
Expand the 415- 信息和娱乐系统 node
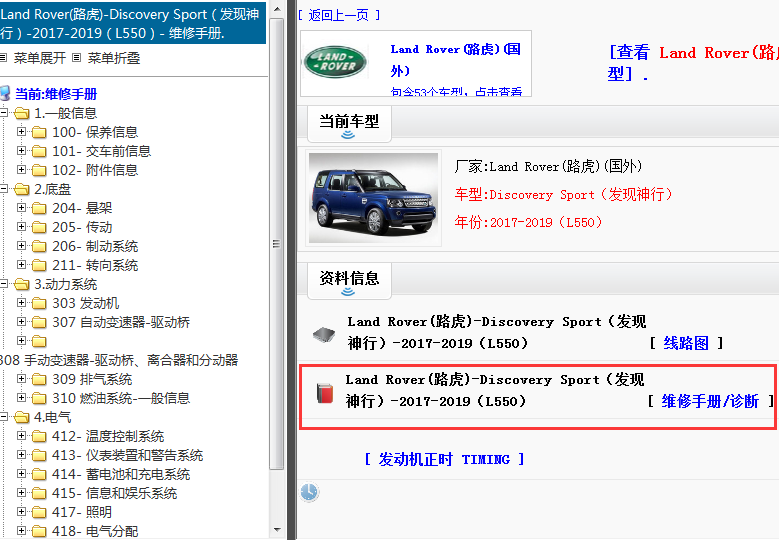(21, 493)
